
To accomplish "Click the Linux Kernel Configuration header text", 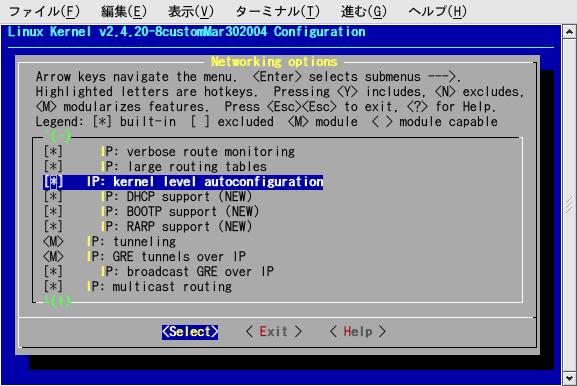I will 187,32.
